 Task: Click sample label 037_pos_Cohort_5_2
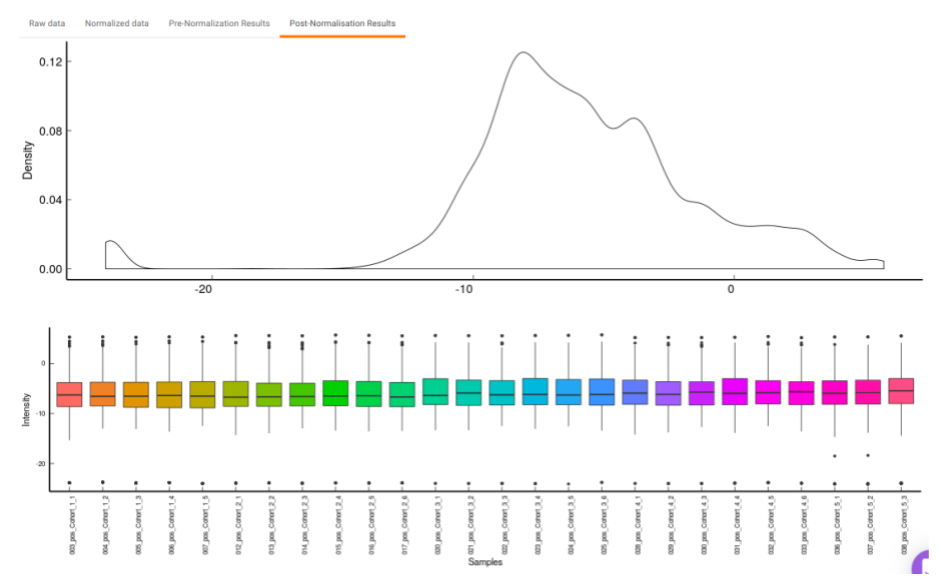click(871, 526)
